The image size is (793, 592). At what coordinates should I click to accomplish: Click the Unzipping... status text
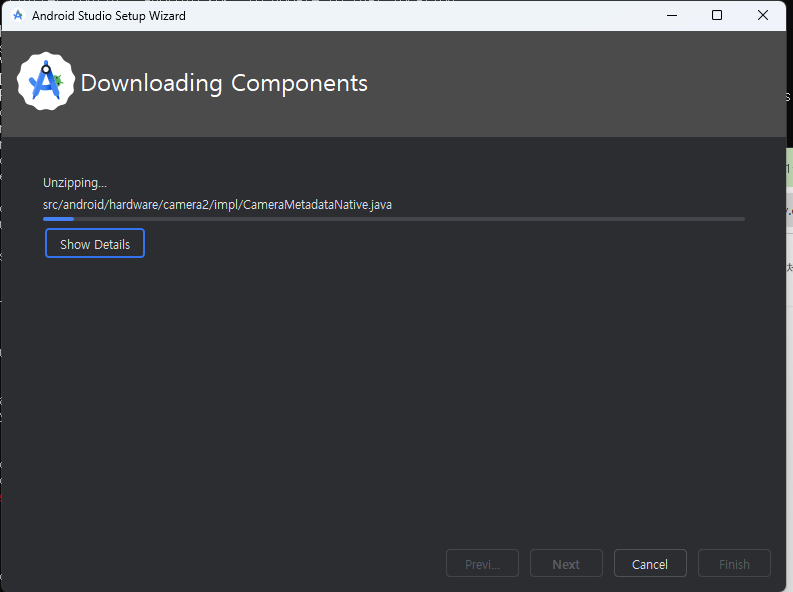(75, 183)
